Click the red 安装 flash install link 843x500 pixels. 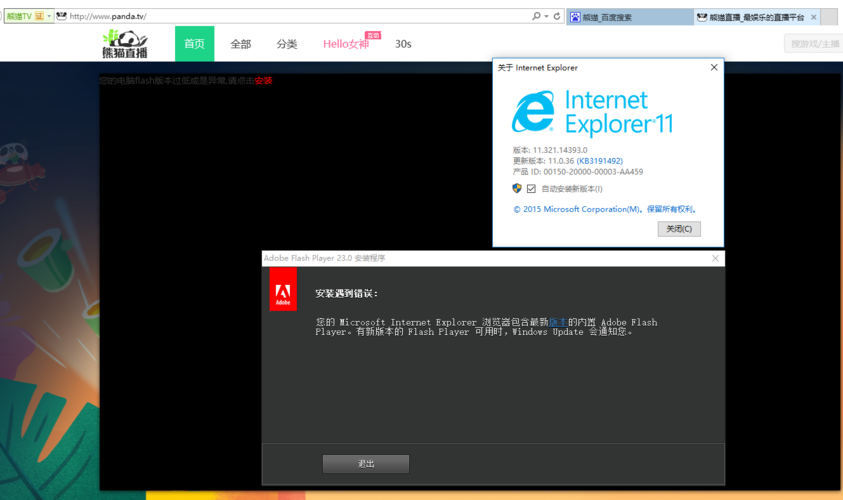263,81
